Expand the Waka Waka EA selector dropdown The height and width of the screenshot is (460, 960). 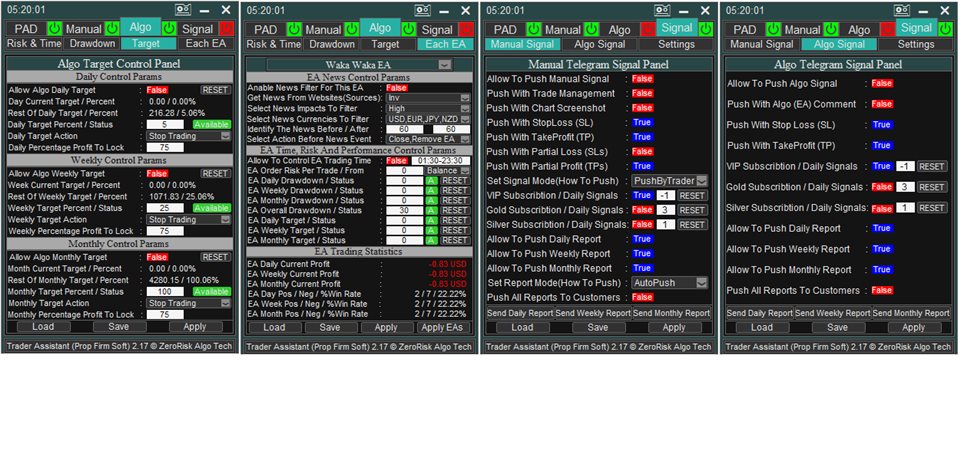[x=444, y=64]
